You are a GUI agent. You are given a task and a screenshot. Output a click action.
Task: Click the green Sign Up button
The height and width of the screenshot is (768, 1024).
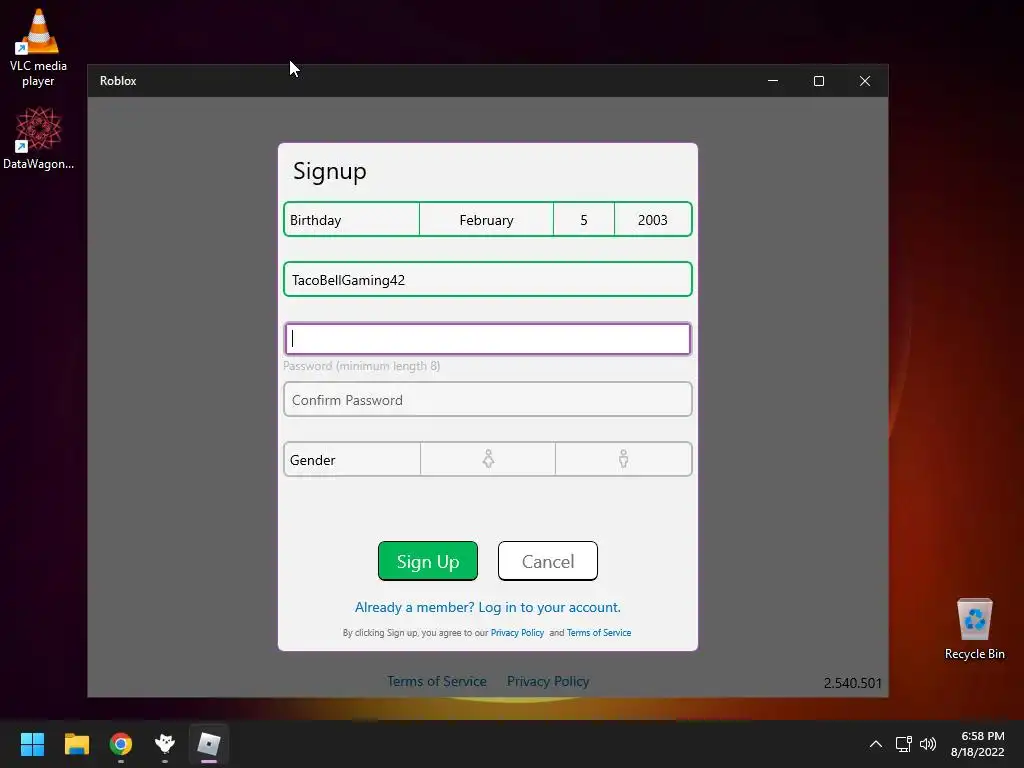(428, 561)
